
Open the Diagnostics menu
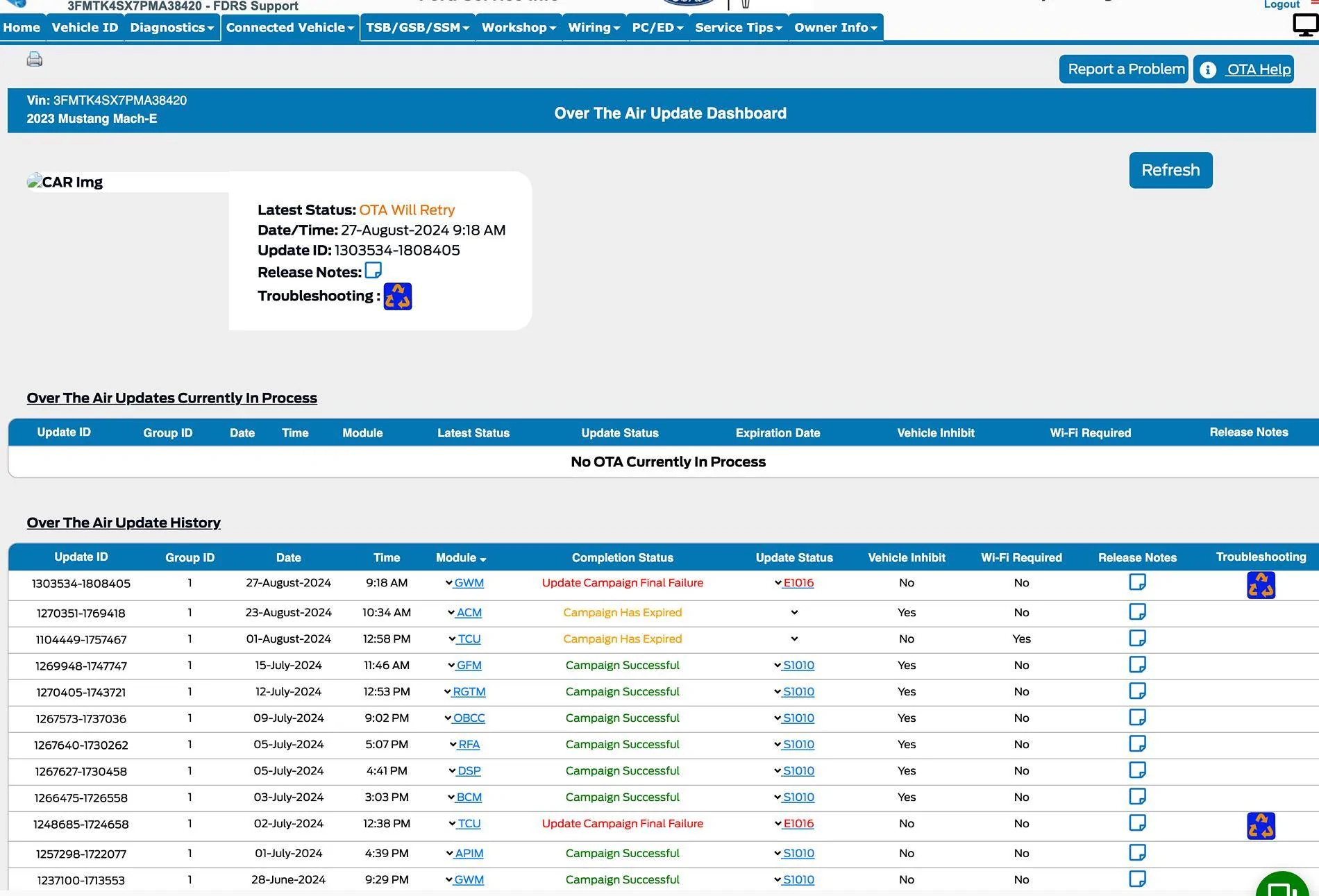[171, 28]
